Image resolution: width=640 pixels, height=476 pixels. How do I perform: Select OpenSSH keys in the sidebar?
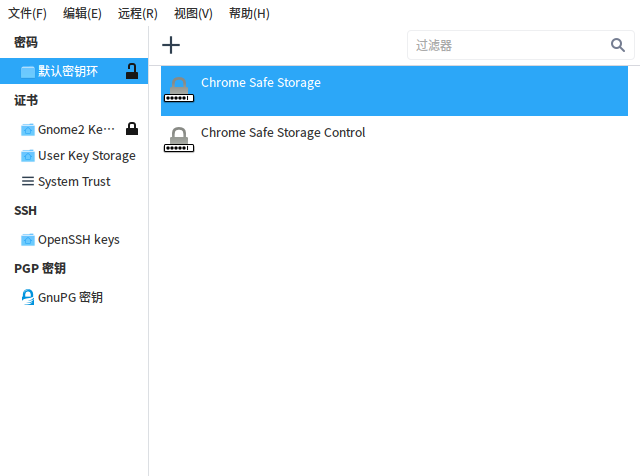[74, 239]
